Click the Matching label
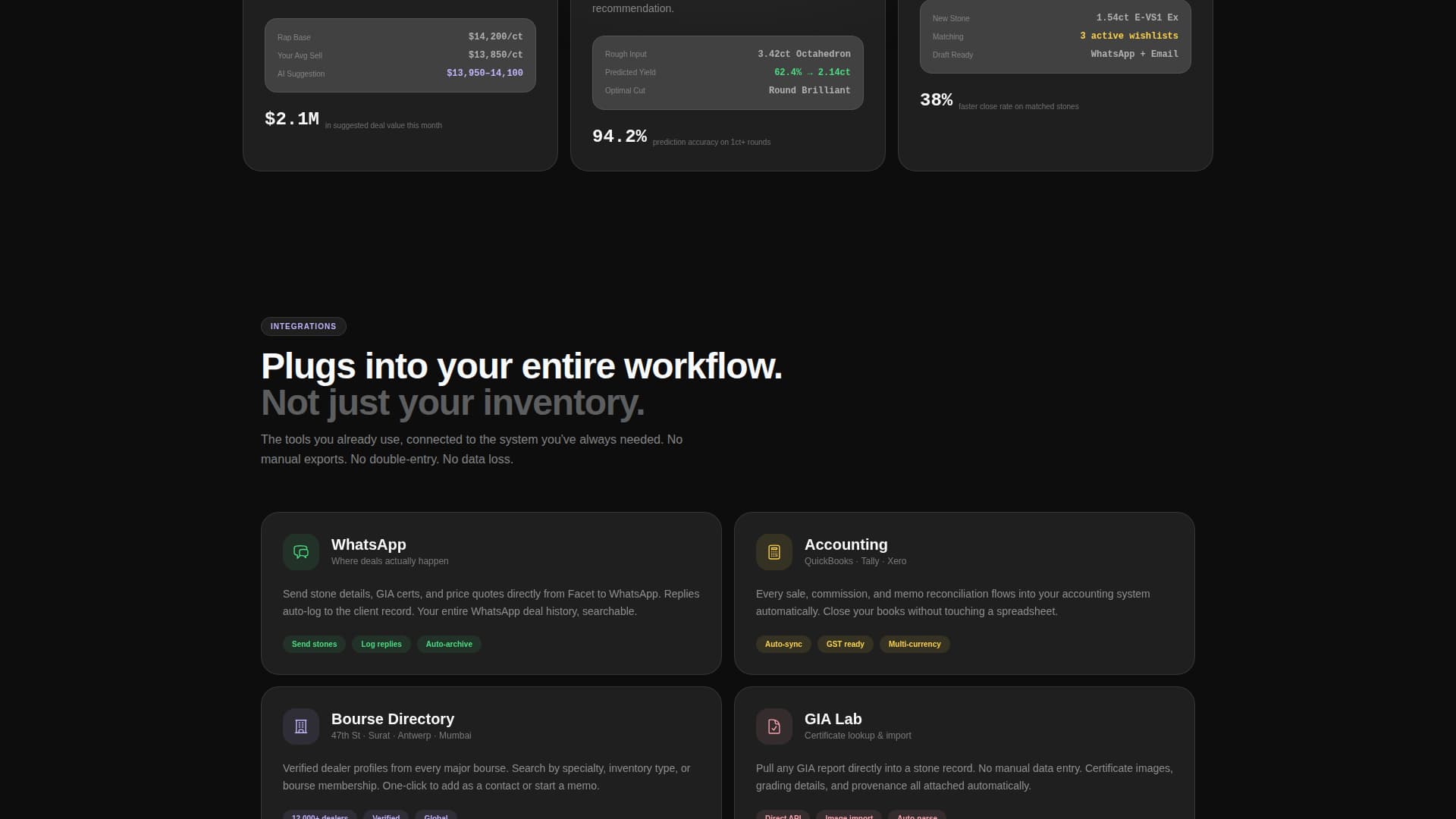The image size is (1456, 819). (948, 36)
